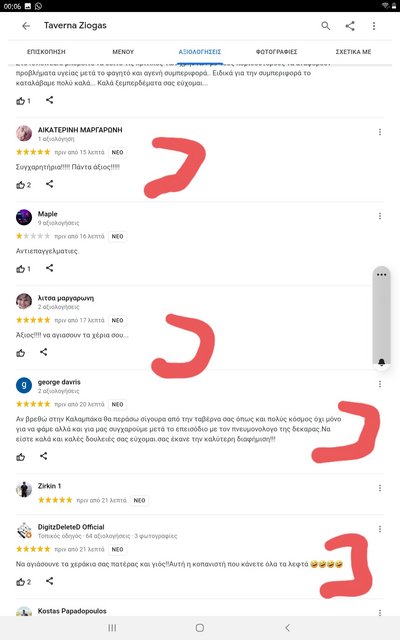Open the ΕΠΙΣΚΟΠΗΣΗ tab
This screenshot has width=400, height=640.
click(46, 52)
